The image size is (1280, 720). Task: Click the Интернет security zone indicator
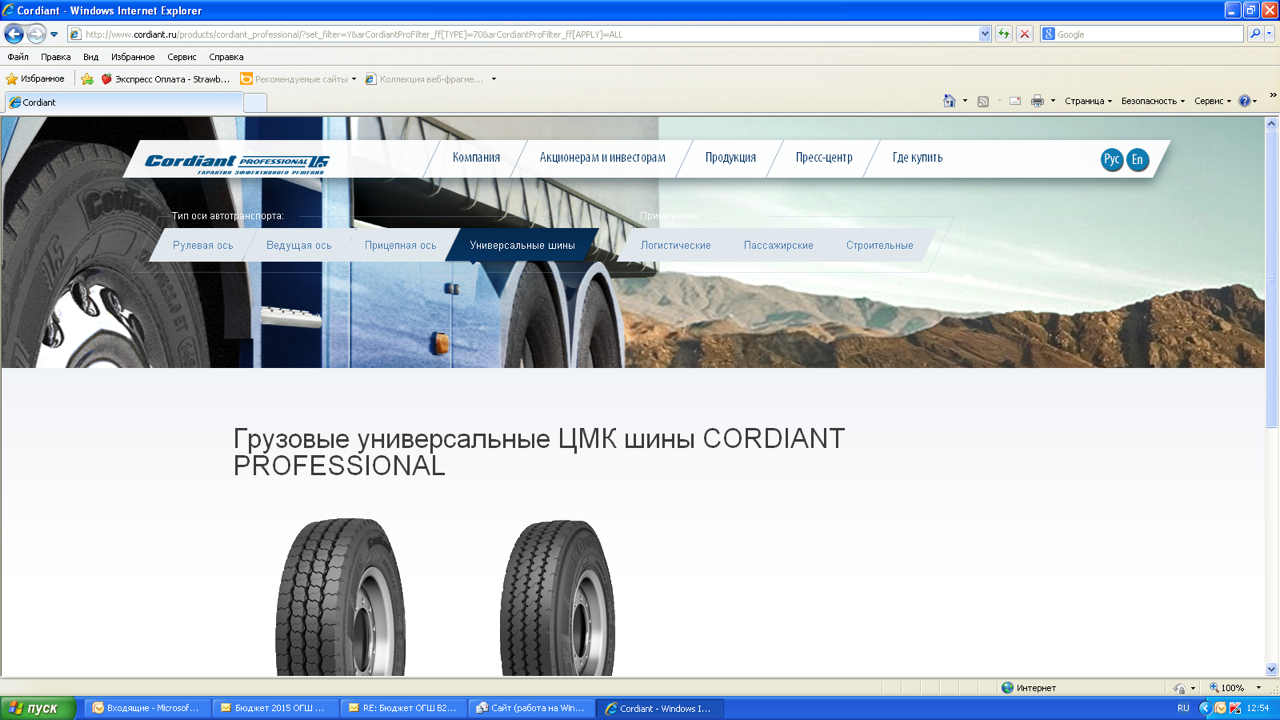(1030, 688)
